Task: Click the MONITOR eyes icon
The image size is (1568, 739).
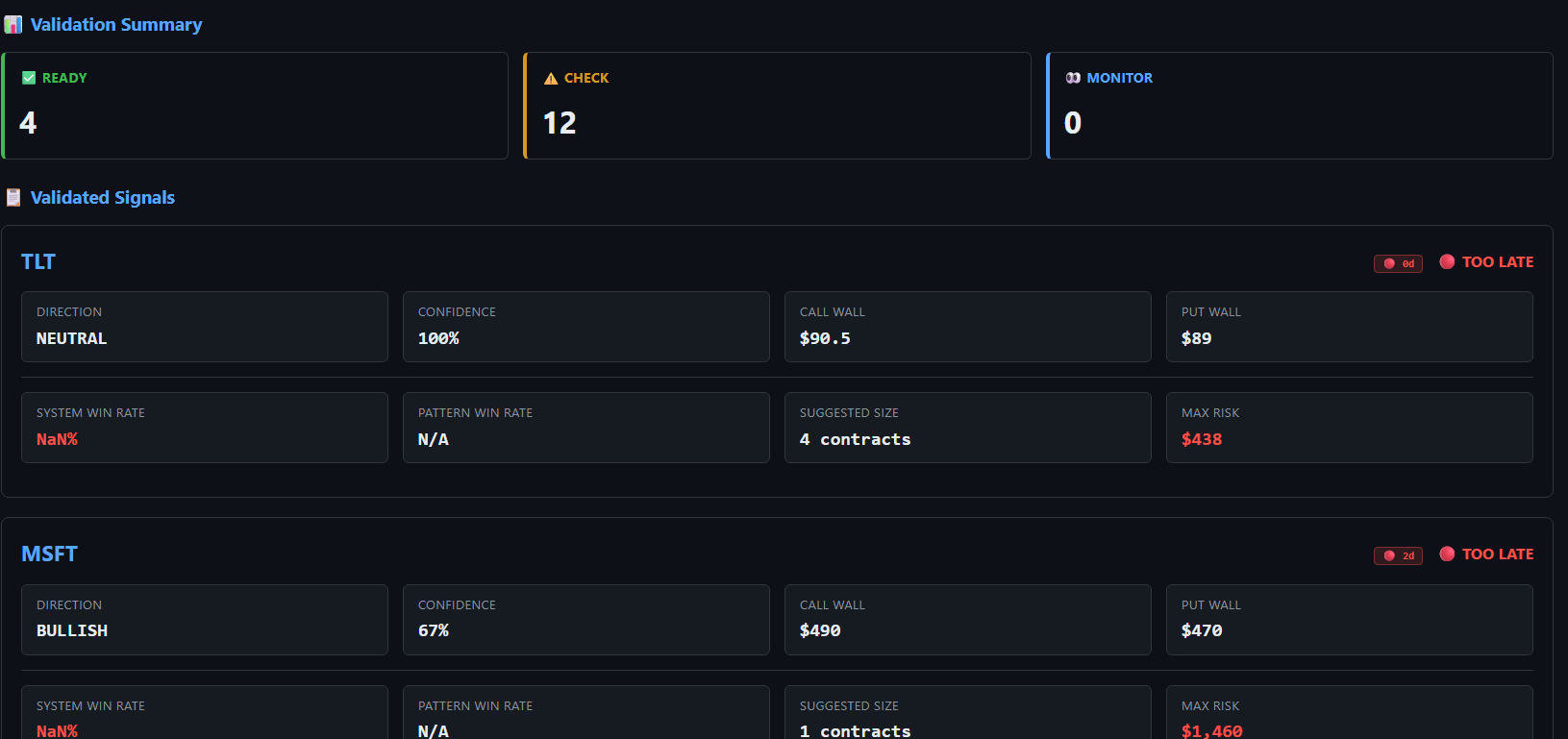Action: point(1073,78)
